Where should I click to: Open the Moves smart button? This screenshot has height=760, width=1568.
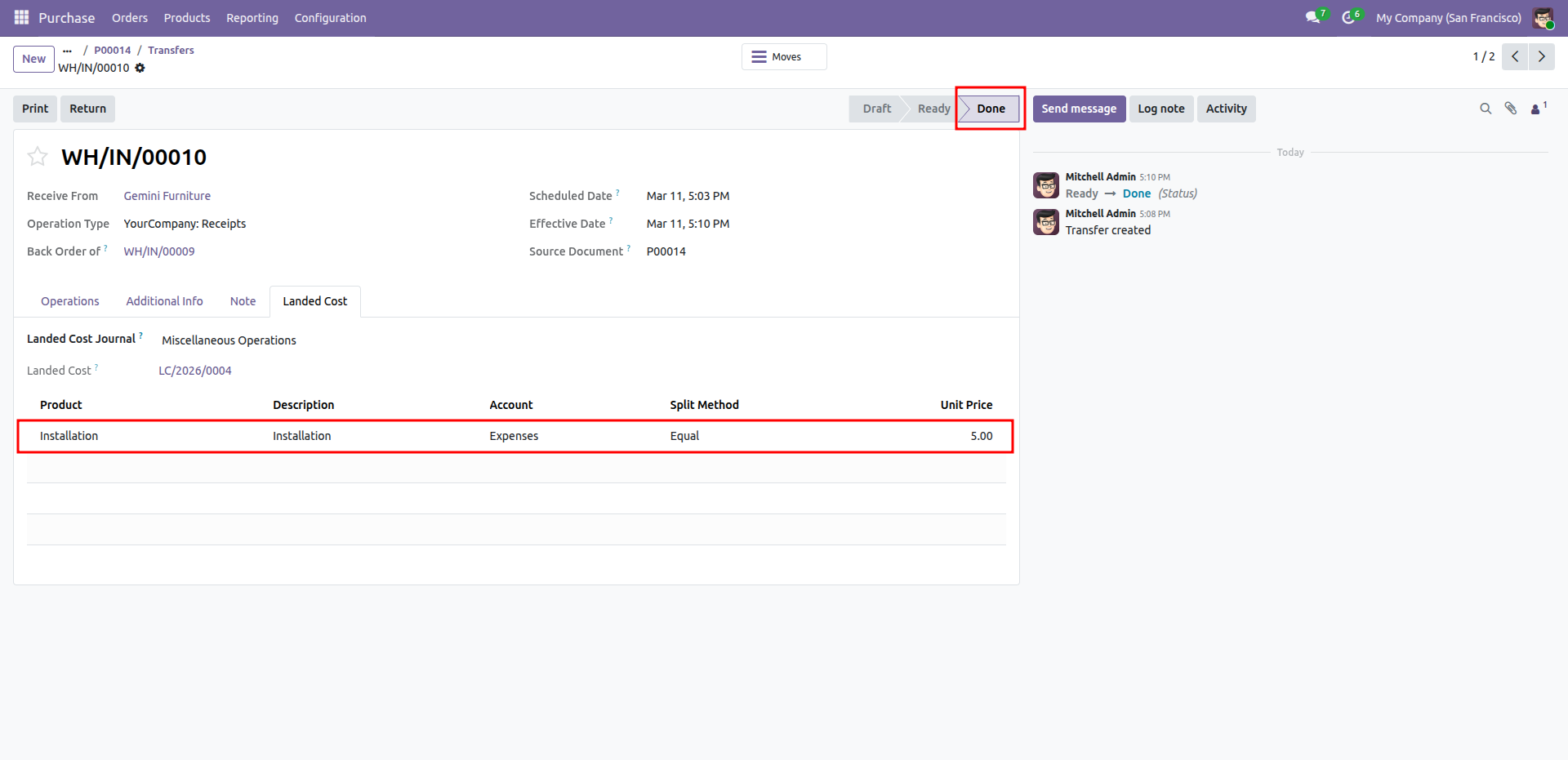coord(783,57)
